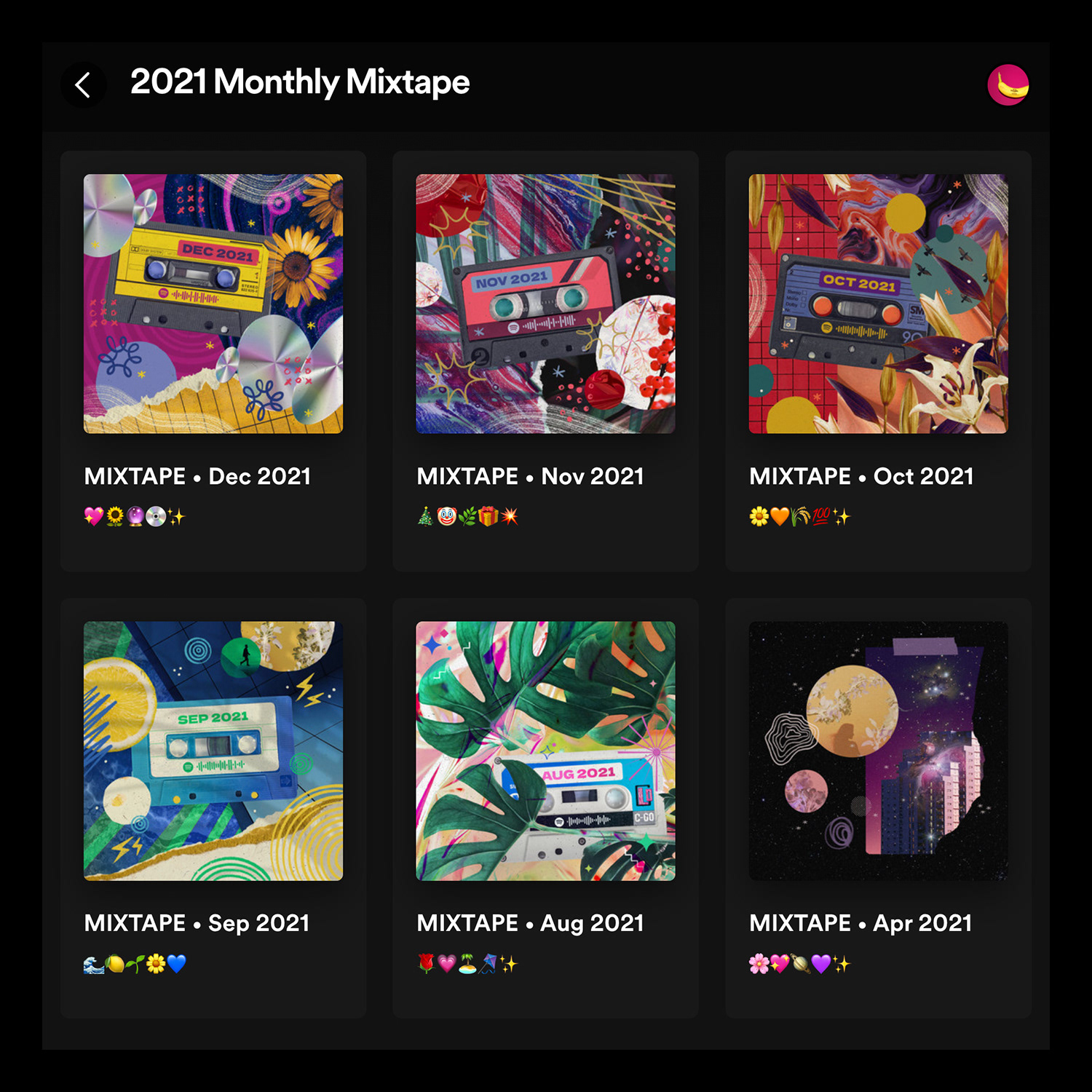Open the Sep 2021 mixtape cover
This screenshot has height=1092, width=1092.
(213, 751)
